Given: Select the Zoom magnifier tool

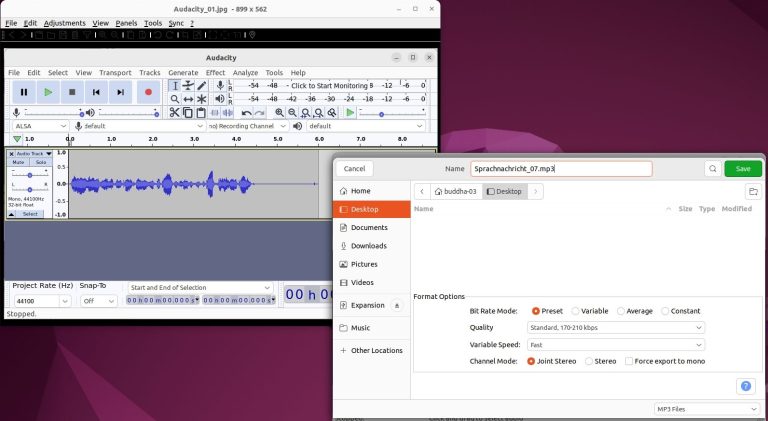Looking at the screenshot, I should point(175,99).
